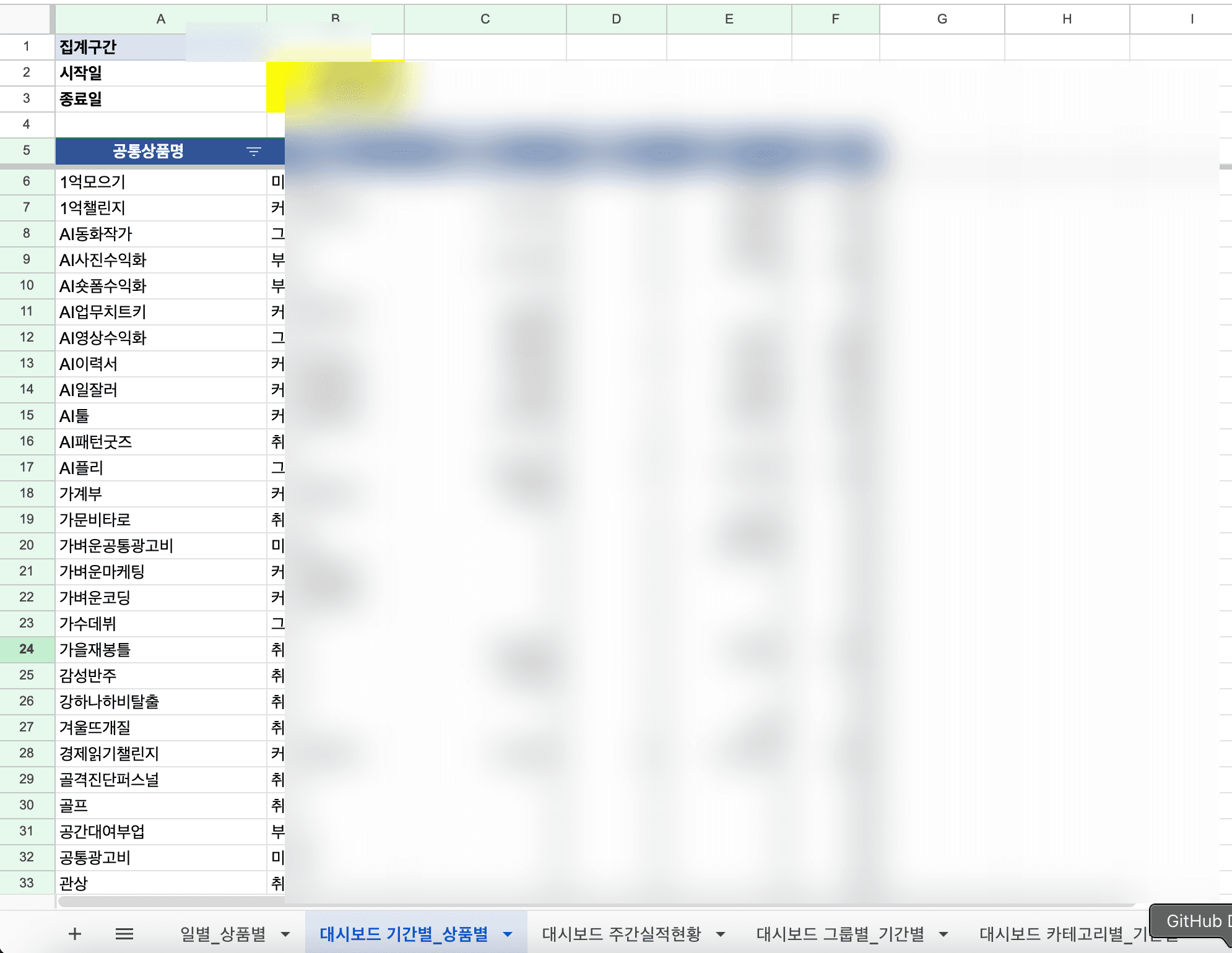Select the 가벼운공통광고비 cell

[161, 546]
